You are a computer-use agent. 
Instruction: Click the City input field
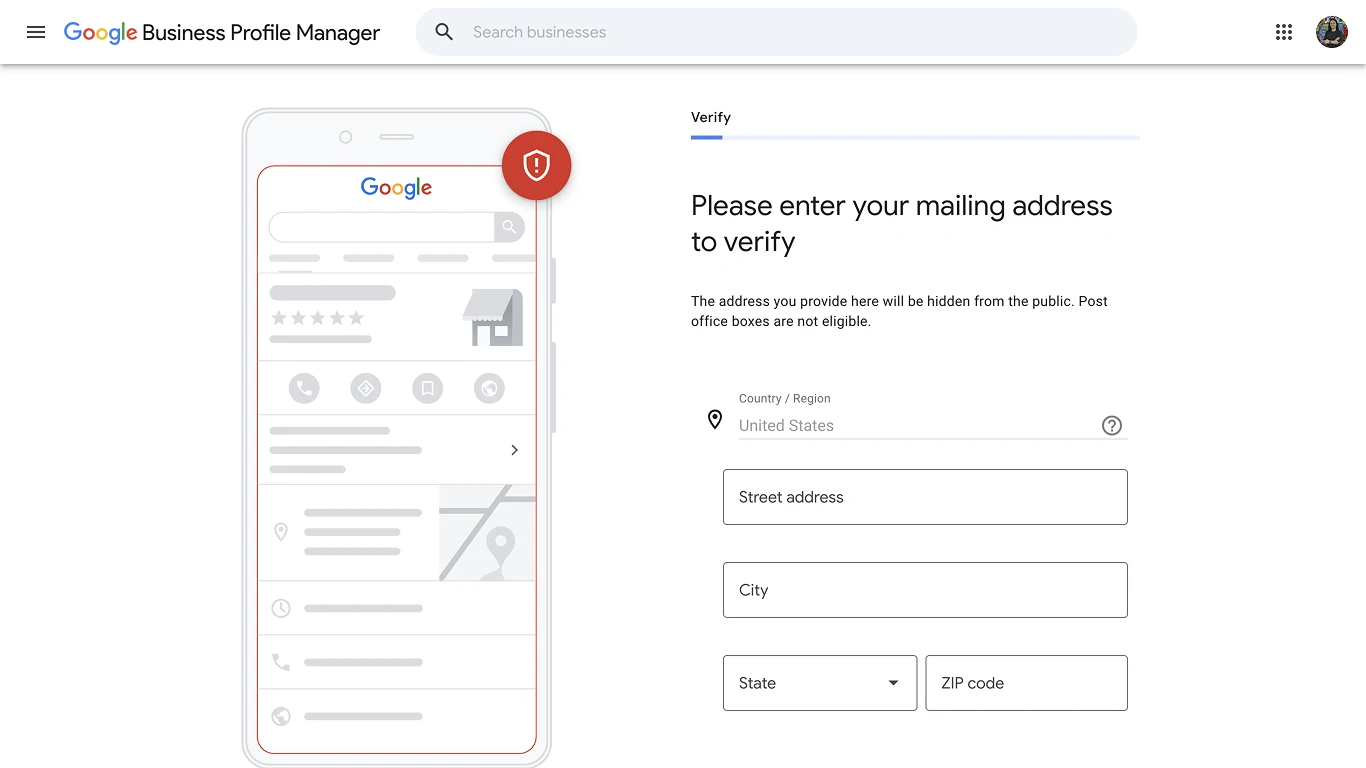[925, 590]
